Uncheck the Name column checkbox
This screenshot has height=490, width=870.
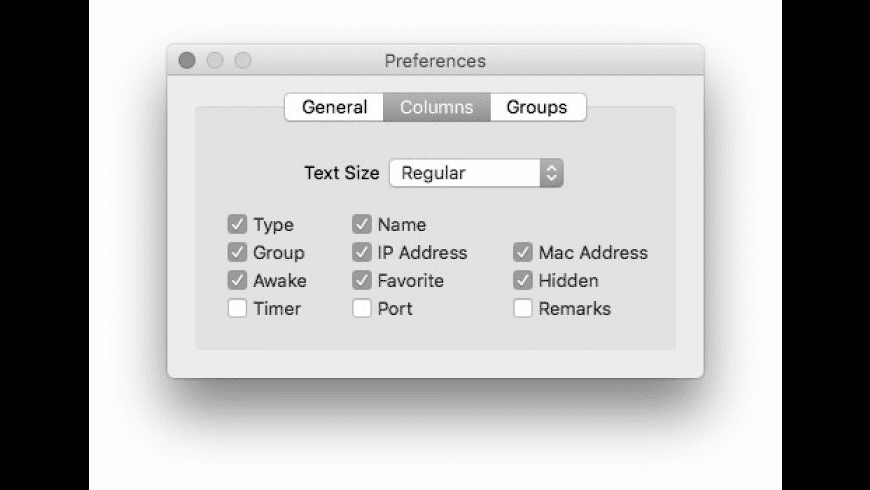[362, 224]
